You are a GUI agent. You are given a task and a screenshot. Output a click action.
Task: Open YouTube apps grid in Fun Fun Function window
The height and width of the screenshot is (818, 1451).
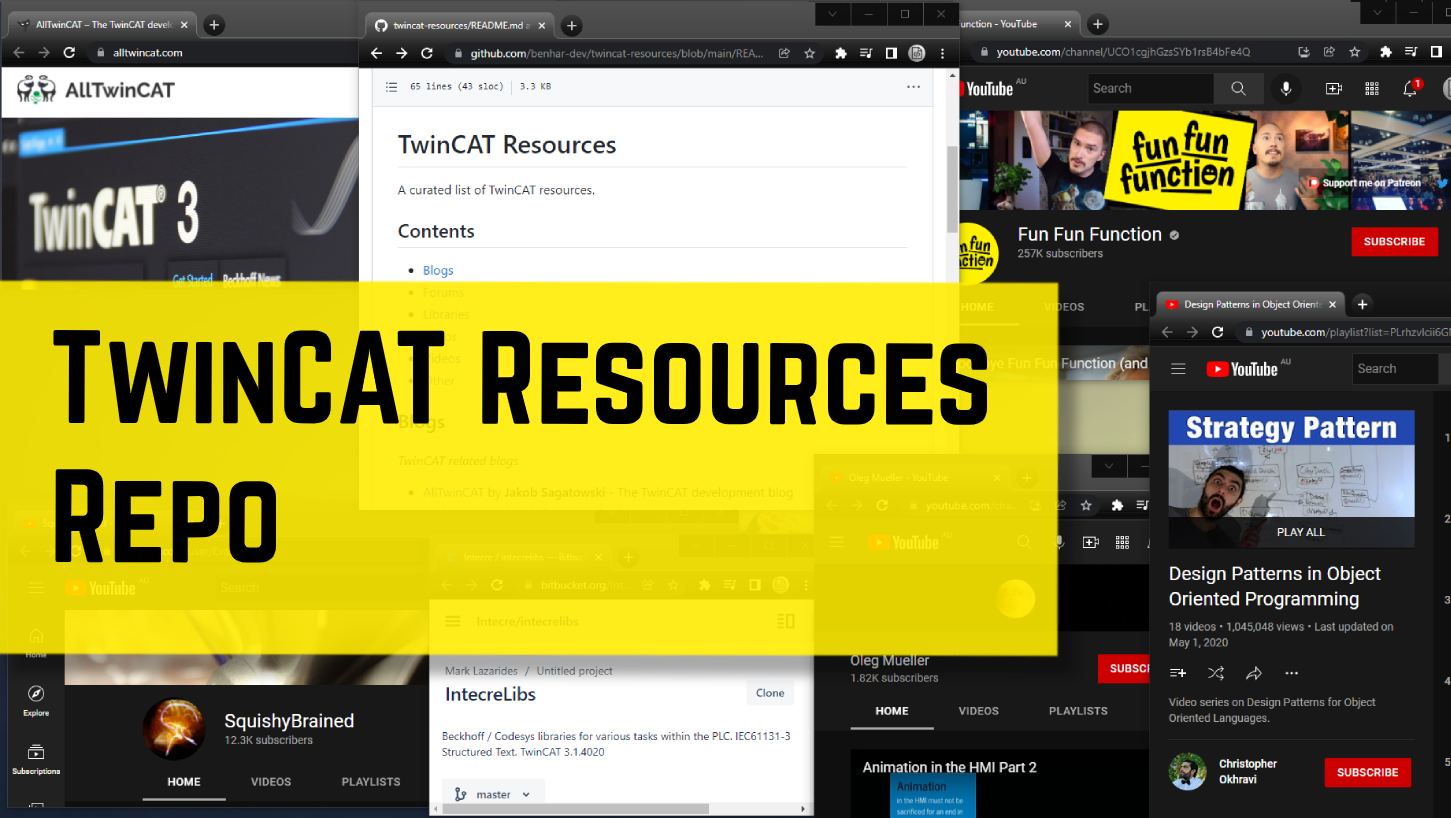(1372, 88)
